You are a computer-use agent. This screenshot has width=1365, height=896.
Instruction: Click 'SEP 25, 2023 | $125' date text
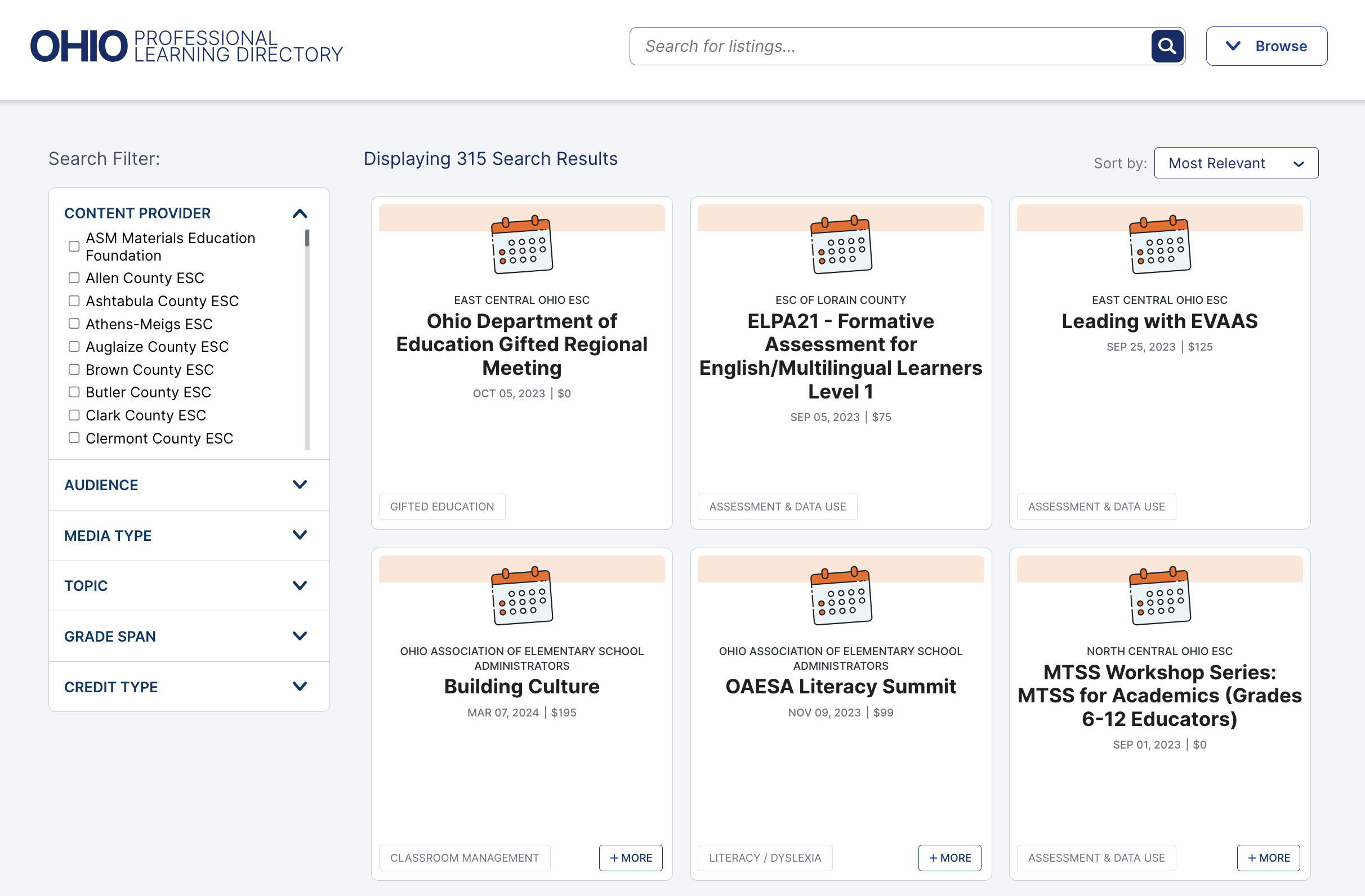pos(1159,347)
